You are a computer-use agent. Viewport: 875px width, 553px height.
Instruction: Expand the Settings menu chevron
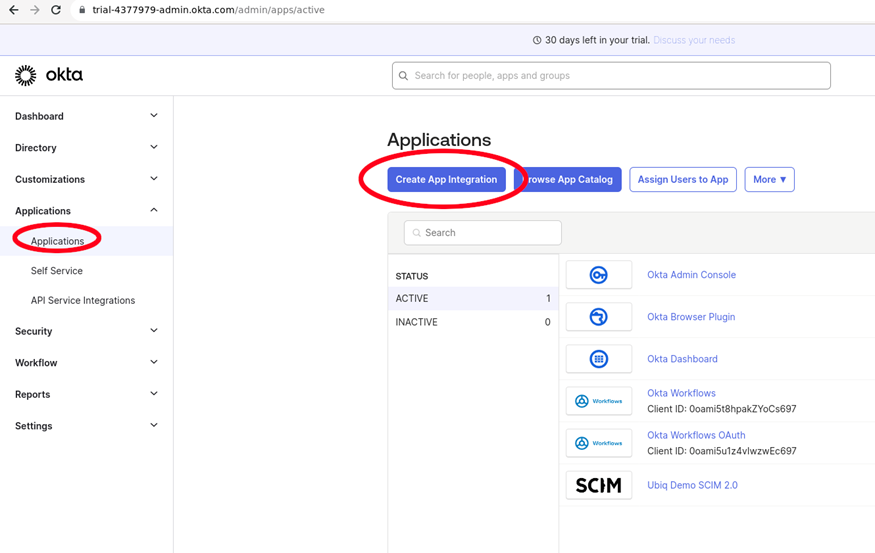pyautogui.click(x=154, y=425)
